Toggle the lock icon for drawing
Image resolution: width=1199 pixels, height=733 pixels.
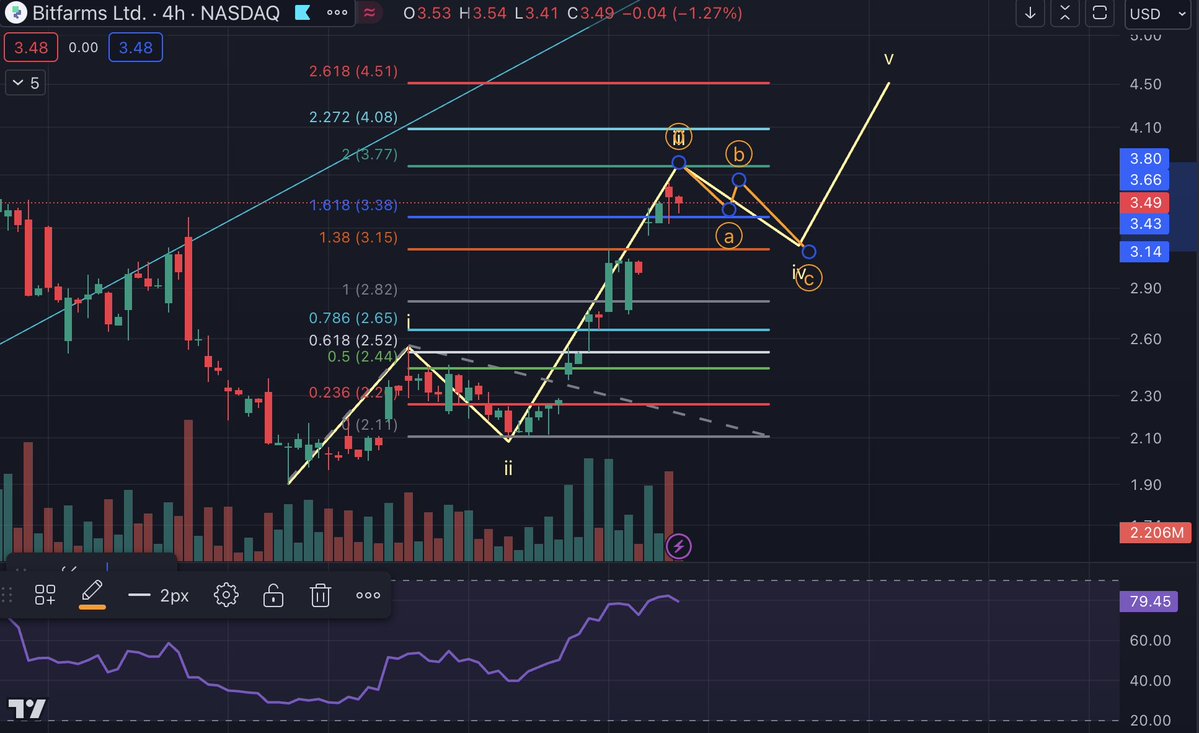[x=273, y=595]
